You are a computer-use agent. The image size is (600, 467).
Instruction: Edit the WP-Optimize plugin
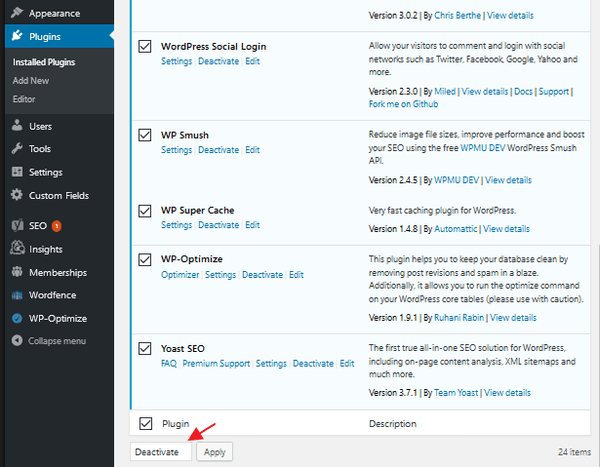click(297, 275)
